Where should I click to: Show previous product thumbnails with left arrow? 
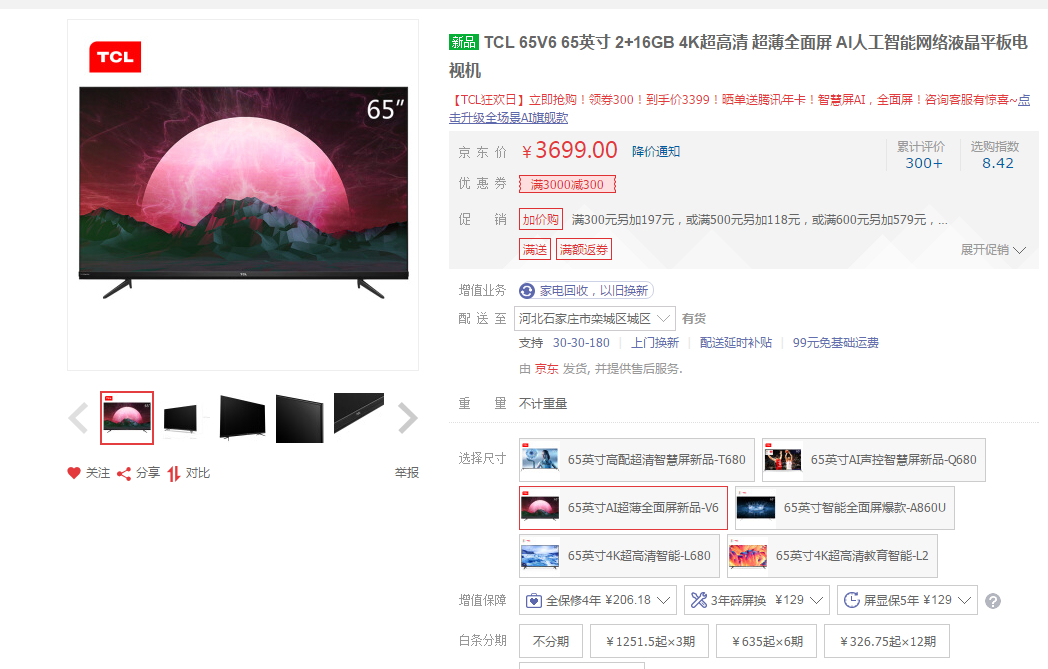click(78, 418)
